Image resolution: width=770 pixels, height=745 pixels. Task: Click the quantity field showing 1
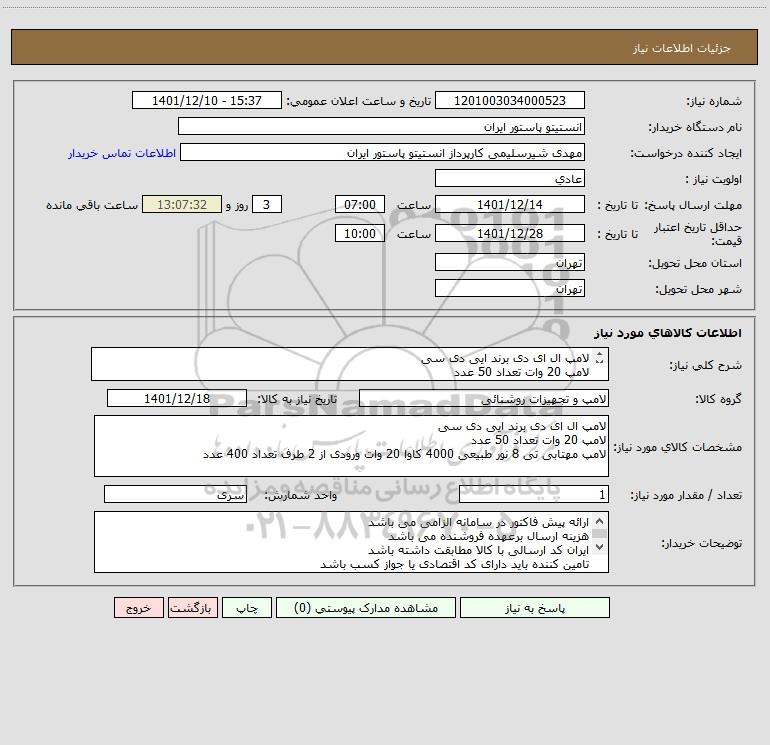pos(534,495)
